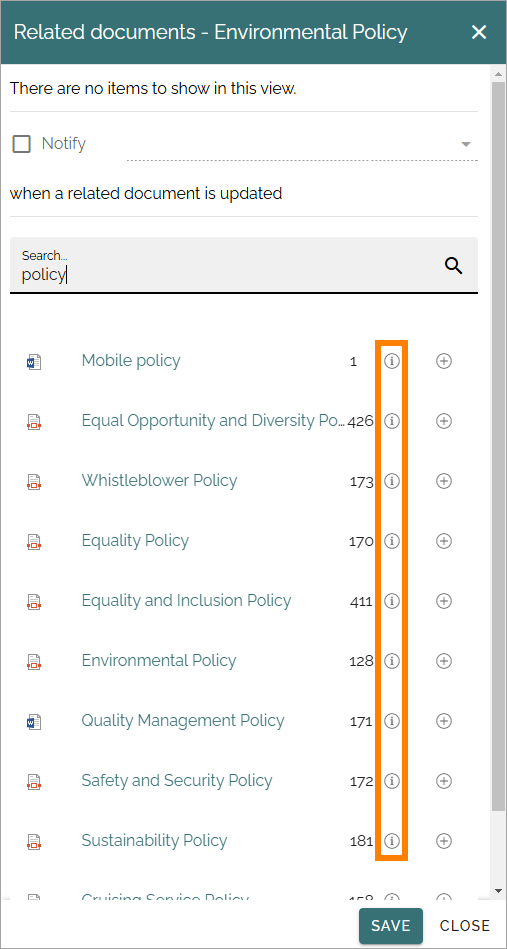Add Quality Management Policy via plus icon
Viewport: 507px width, 949px height.
coord(444,721)
